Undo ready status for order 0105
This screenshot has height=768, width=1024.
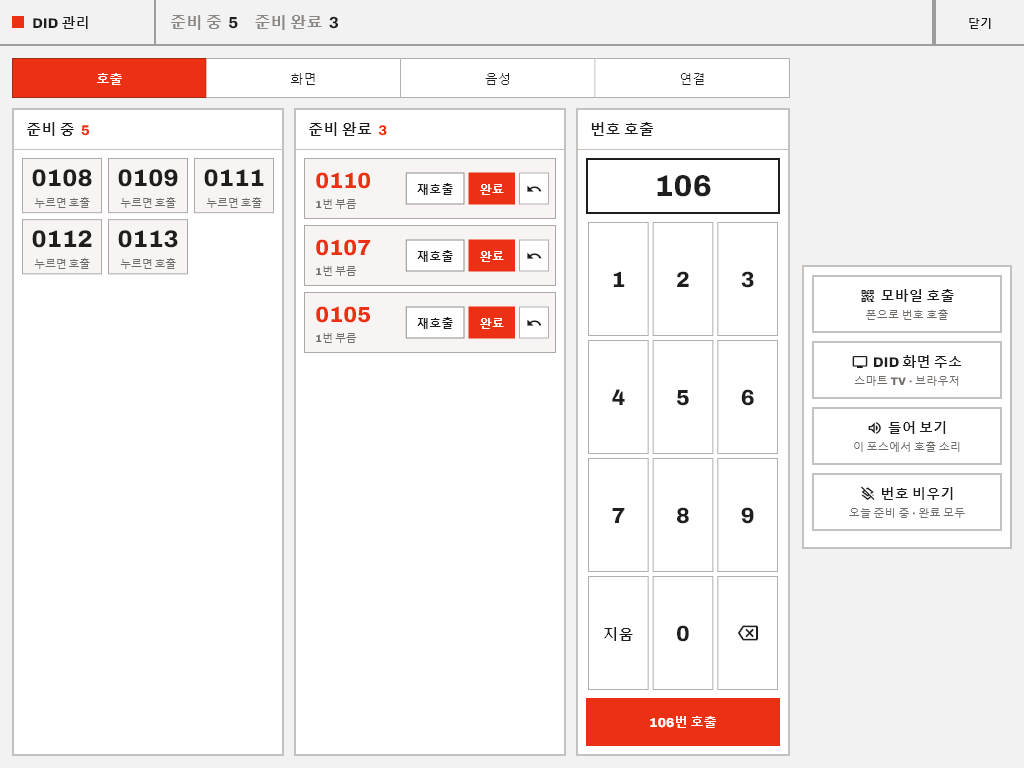[534, 323]
